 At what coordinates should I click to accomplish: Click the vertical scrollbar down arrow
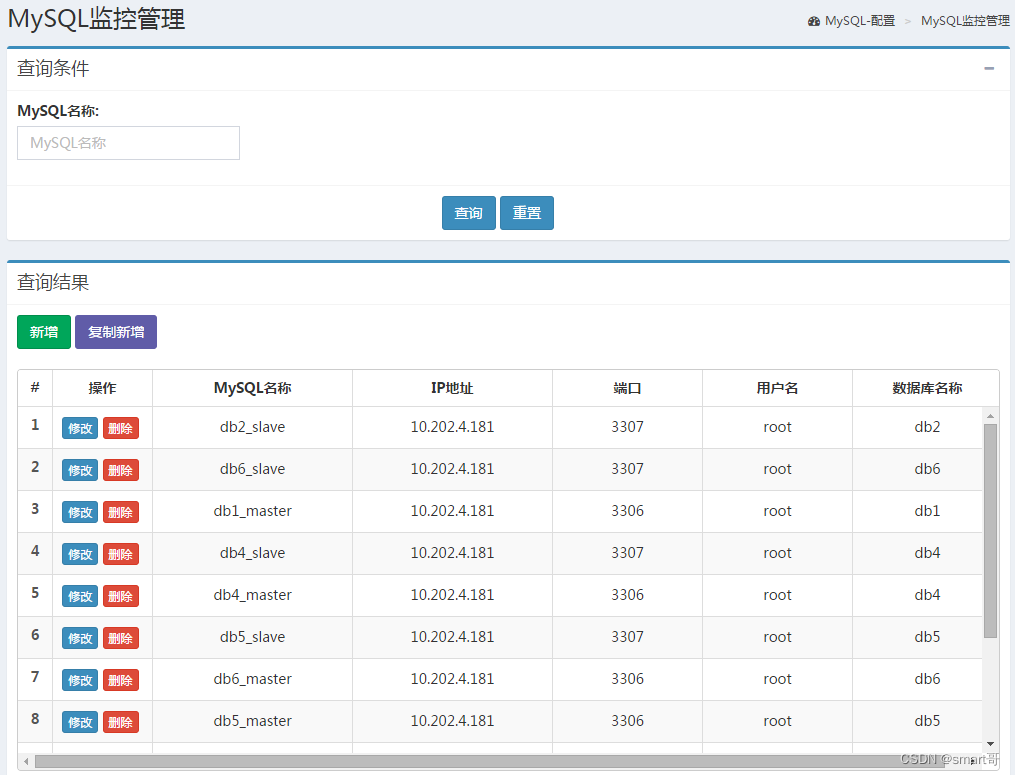990,744
